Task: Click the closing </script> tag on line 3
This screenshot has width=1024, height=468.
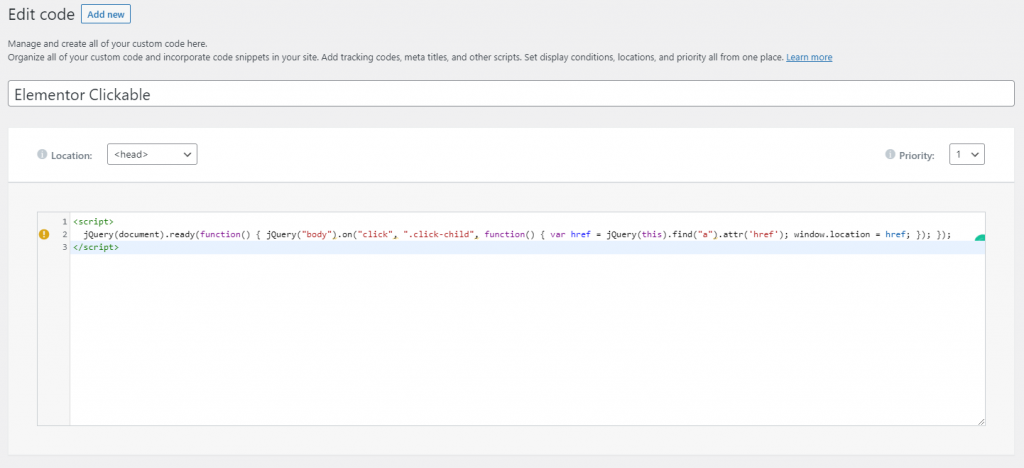Action: pyautogui.click(x=96, y=247)
